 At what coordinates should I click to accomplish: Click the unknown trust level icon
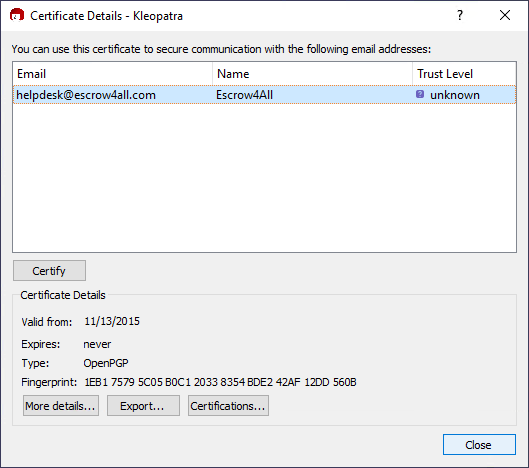click(420, 94)
